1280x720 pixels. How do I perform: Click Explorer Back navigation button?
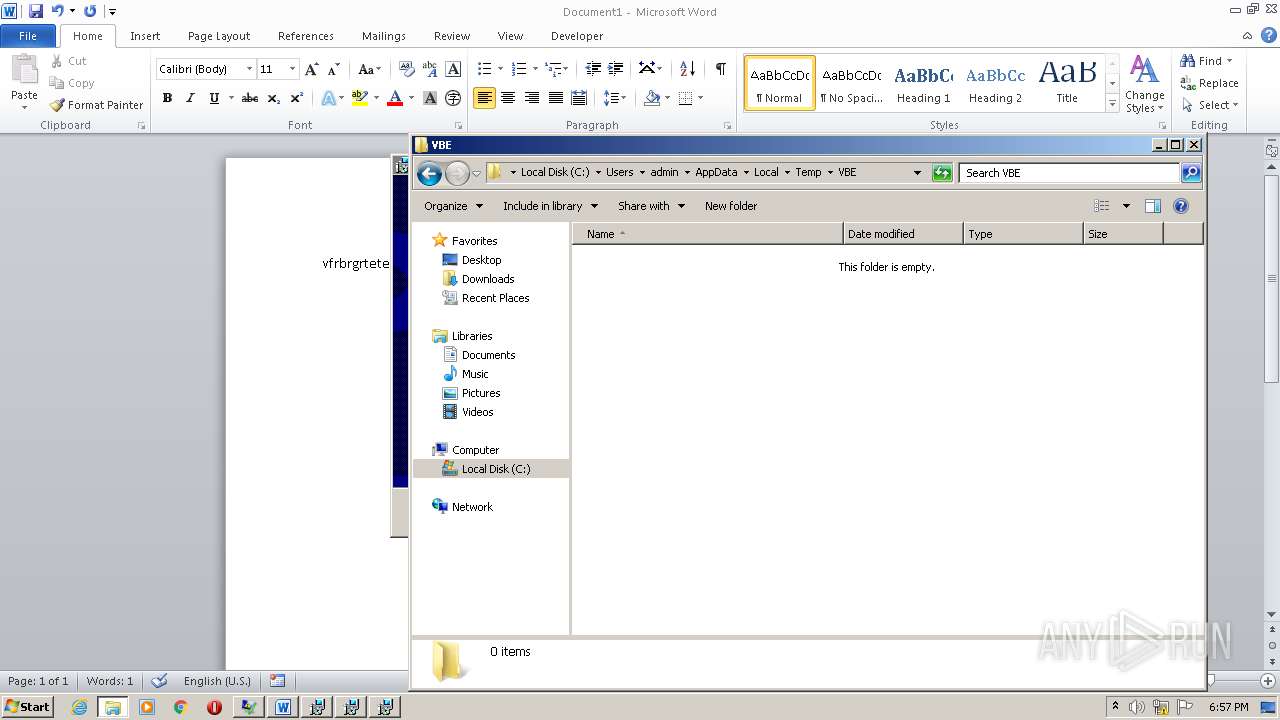pos(429,173)
